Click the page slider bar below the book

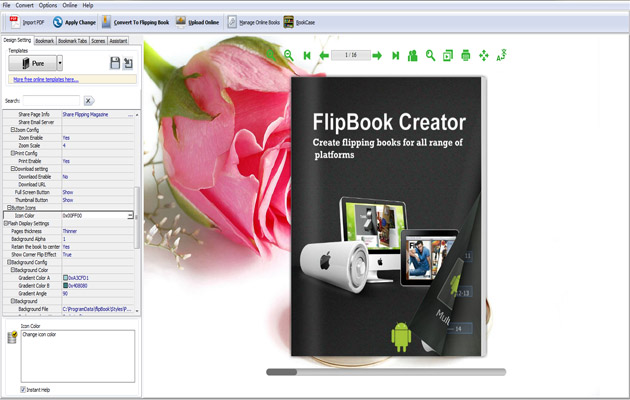[386, 372]
